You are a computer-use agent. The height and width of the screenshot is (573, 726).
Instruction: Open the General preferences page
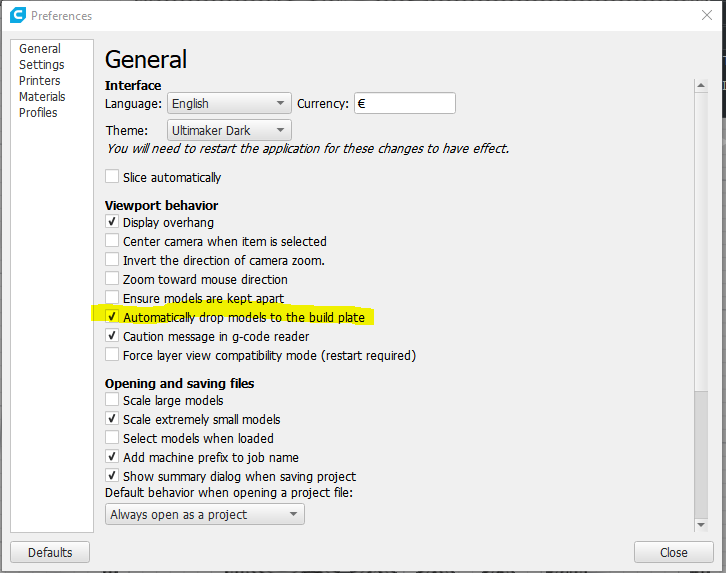tap(40, 49)
